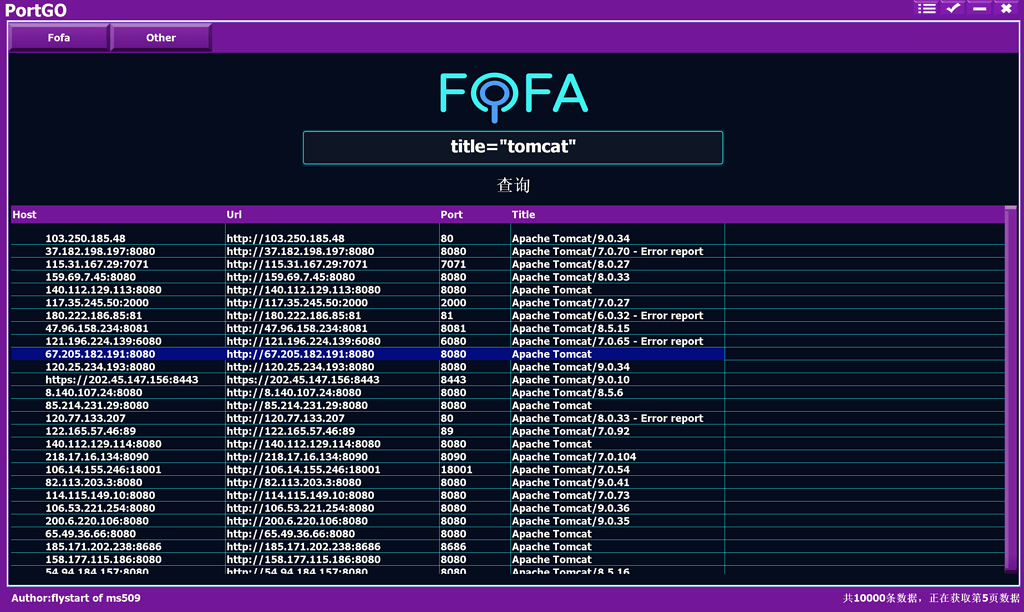Click the search field containing title="tomcat"
This screenshot has width=1024, height=612.
(x=513, y=146)
